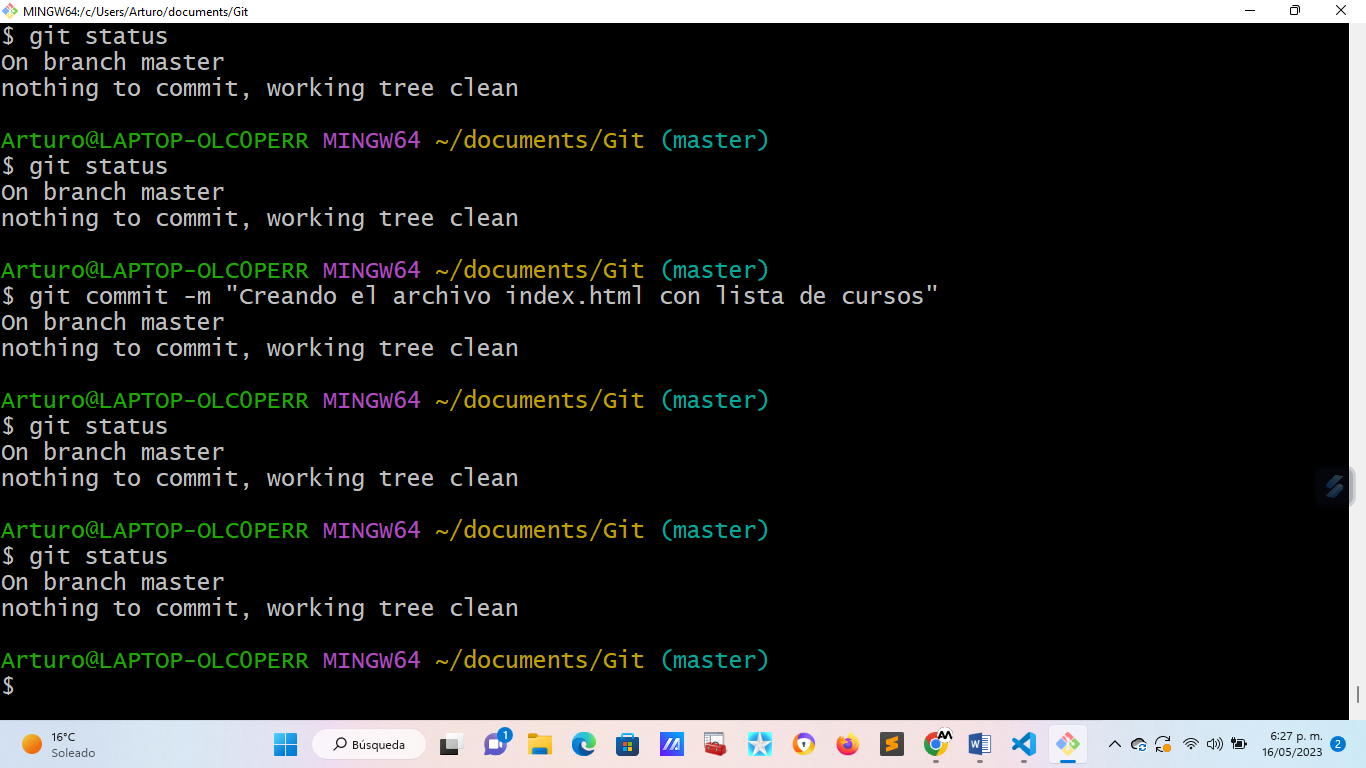Click the empty final $ prompt line
This screenshot has width=1366, height=768.
coord(8,687)
